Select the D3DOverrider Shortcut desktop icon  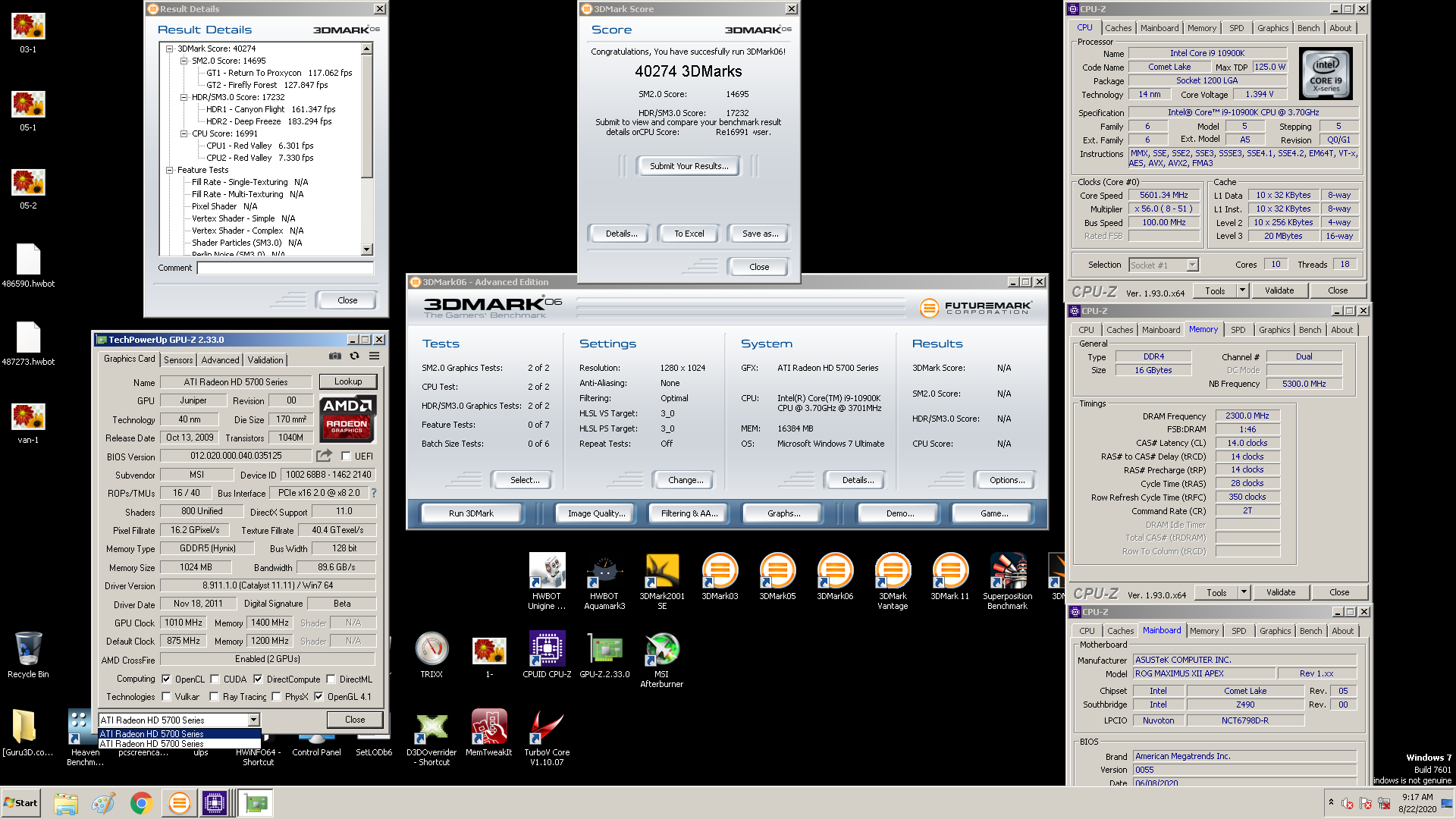tap(431, 739)
